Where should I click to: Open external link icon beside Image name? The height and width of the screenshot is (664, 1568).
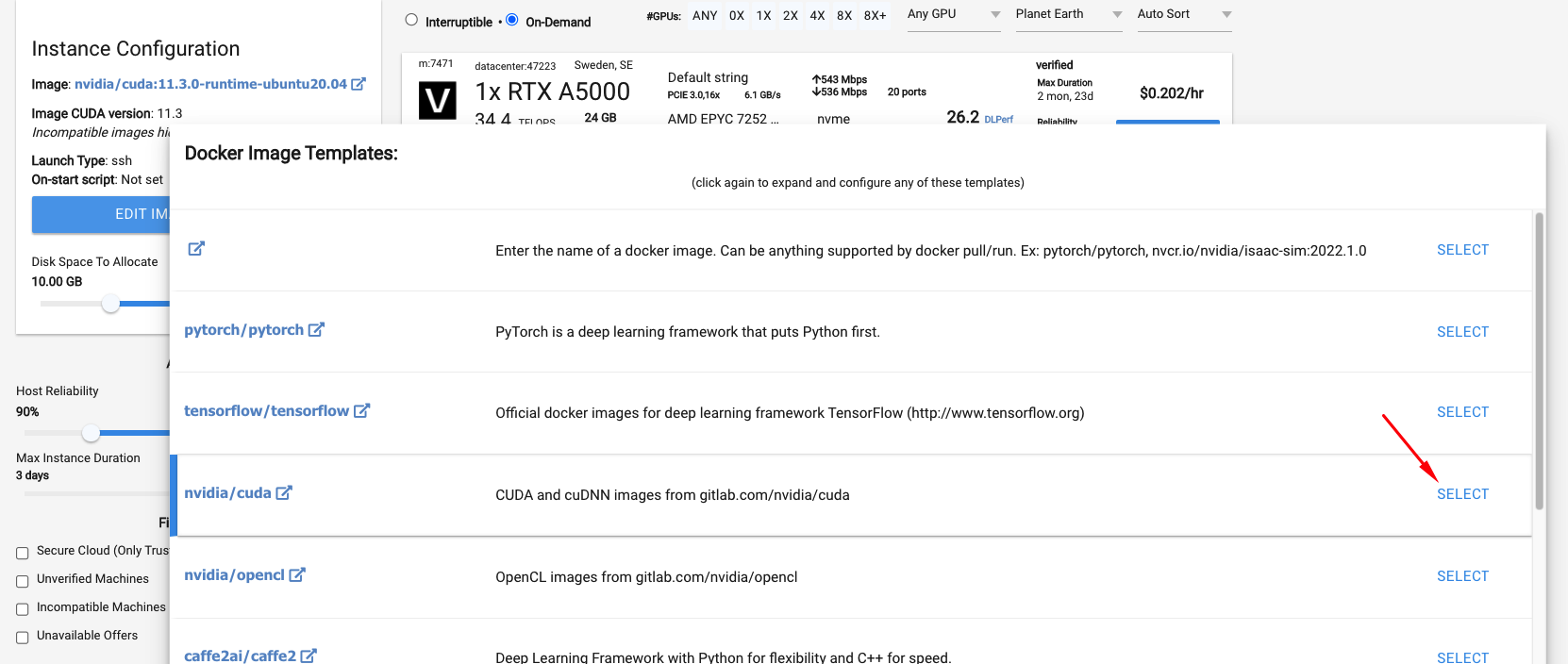click(x=359, y=84)
